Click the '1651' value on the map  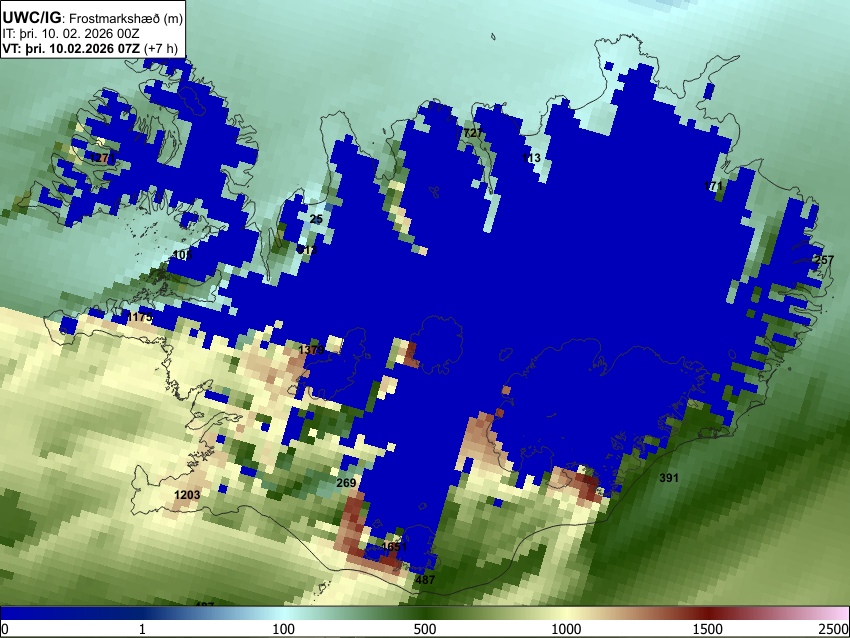pos(394,546)
